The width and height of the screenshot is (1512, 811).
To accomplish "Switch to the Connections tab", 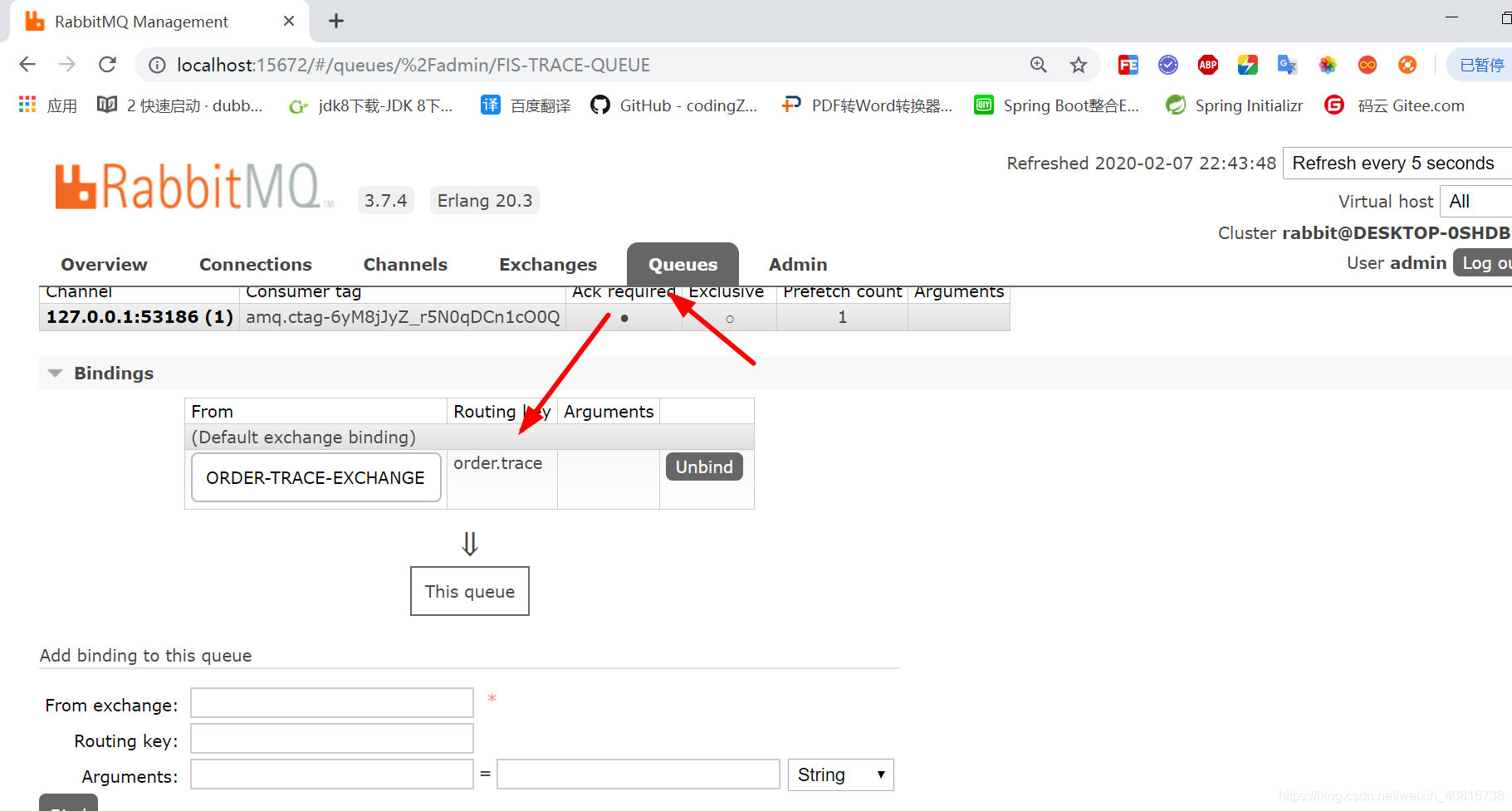I will [x=256, y=264].
